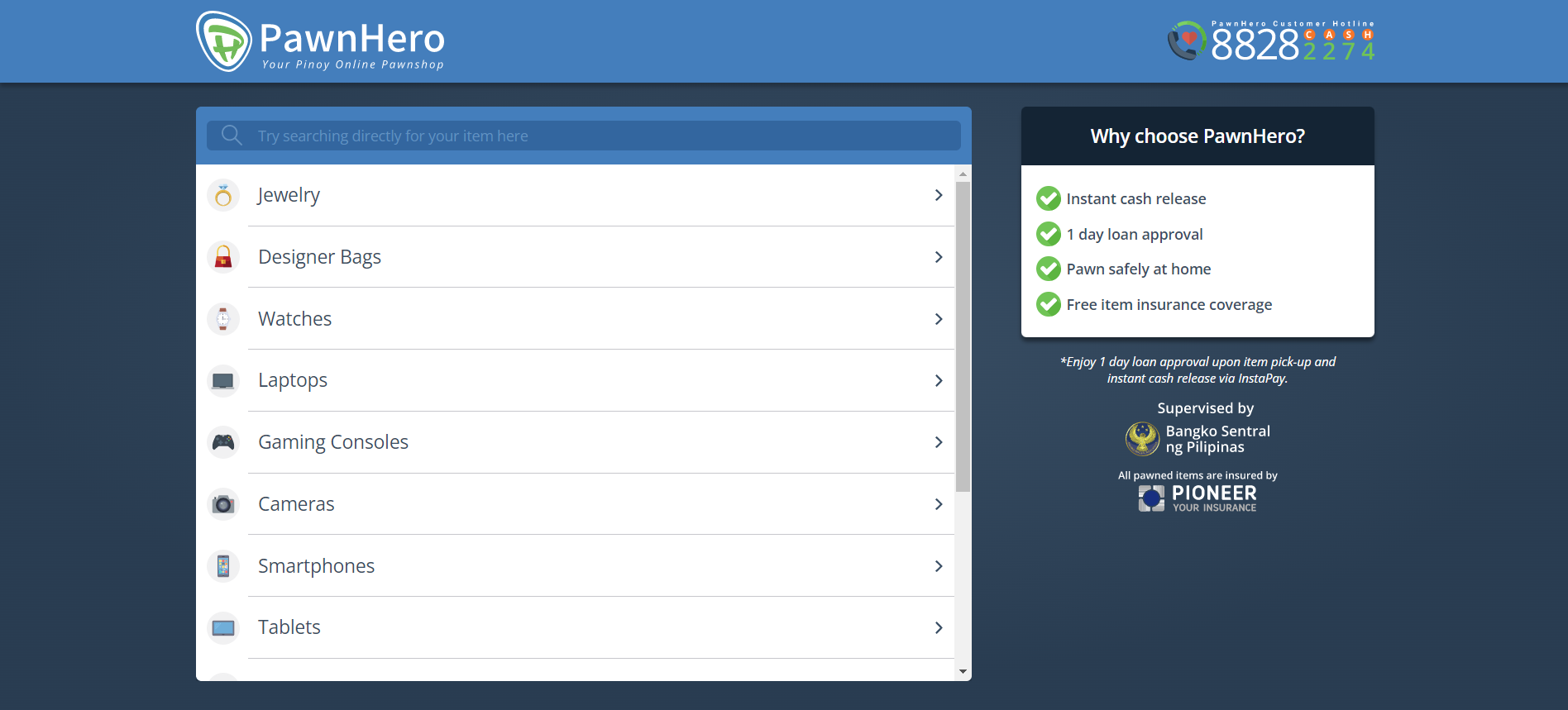Click the scrollbar up arrow
Image resolution: width=1568 pixels, height=710 pixels.
pyautogui.click(x=963, y=174)
